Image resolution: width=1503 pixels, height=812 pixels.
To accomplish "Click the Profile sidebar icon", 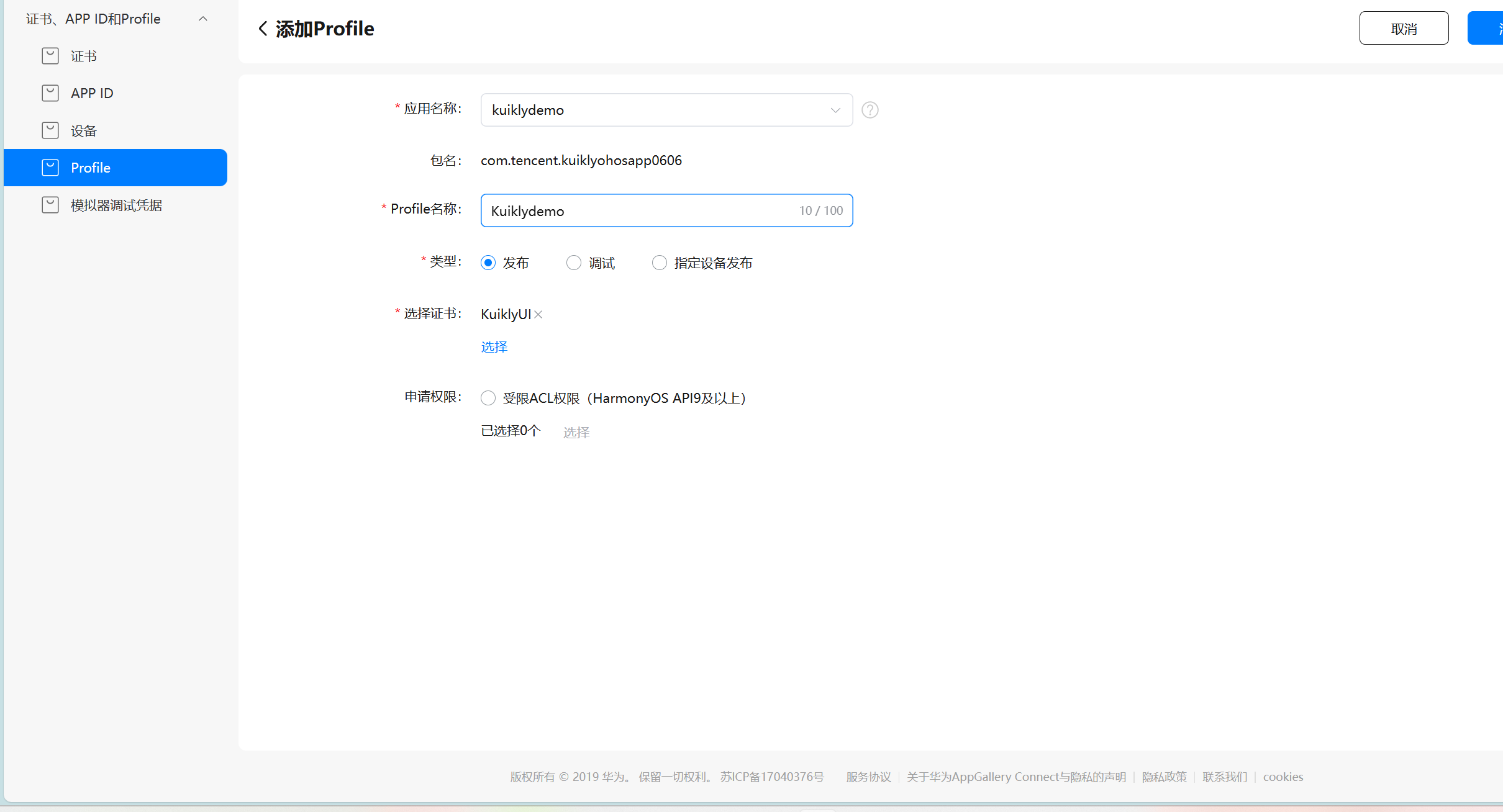I will click(50, 168).
